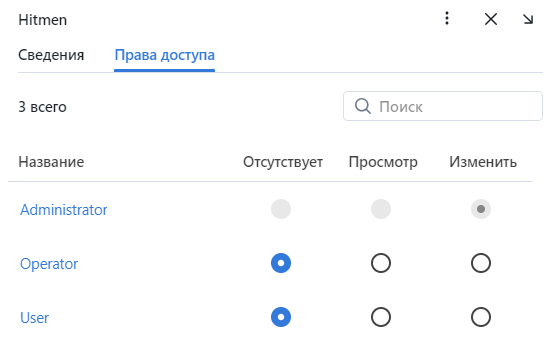This screenshot has width=554, height=363.
Task: Close the Hitmen panel with X
Action: 491,19
